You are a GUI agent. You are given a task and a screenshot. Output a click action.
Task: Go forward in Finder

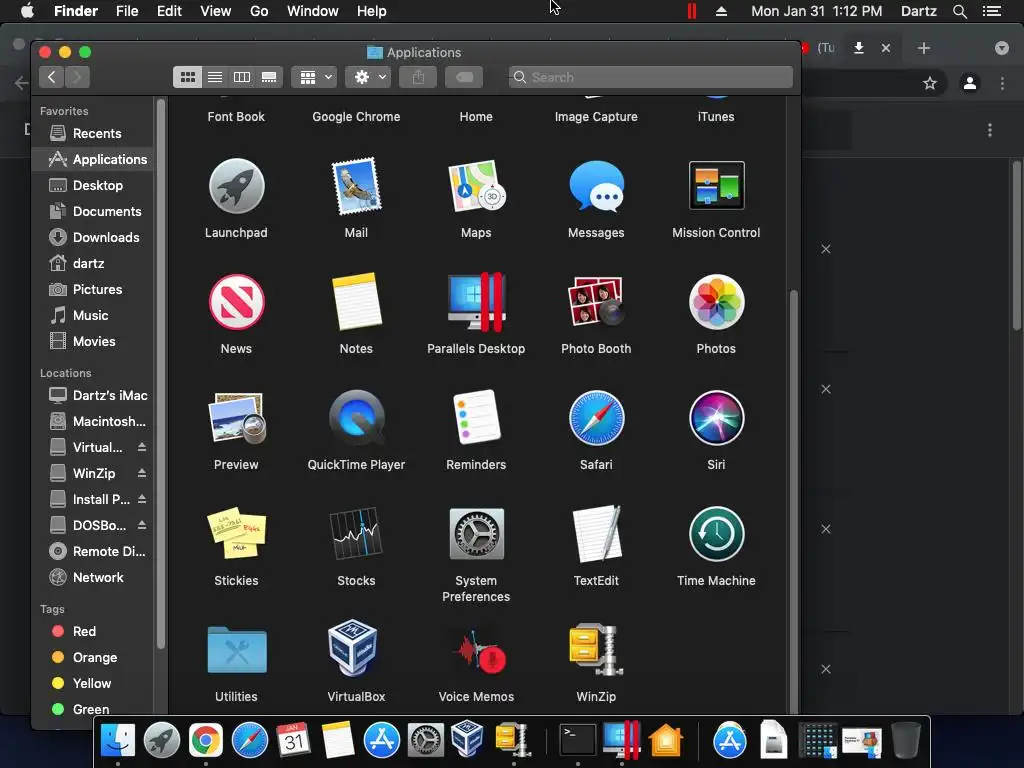(77, 77)
